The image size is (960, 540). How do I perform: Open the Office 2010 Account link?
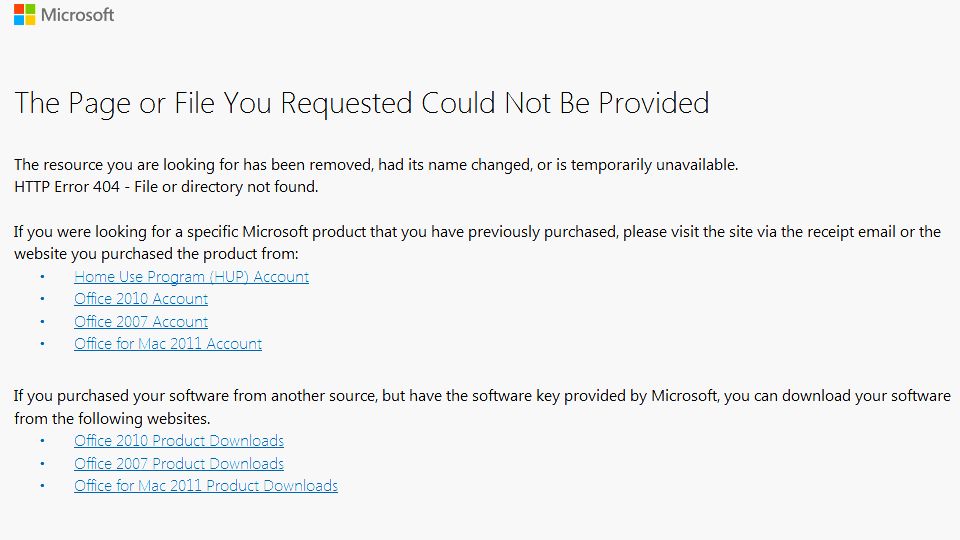coord(141,299)
